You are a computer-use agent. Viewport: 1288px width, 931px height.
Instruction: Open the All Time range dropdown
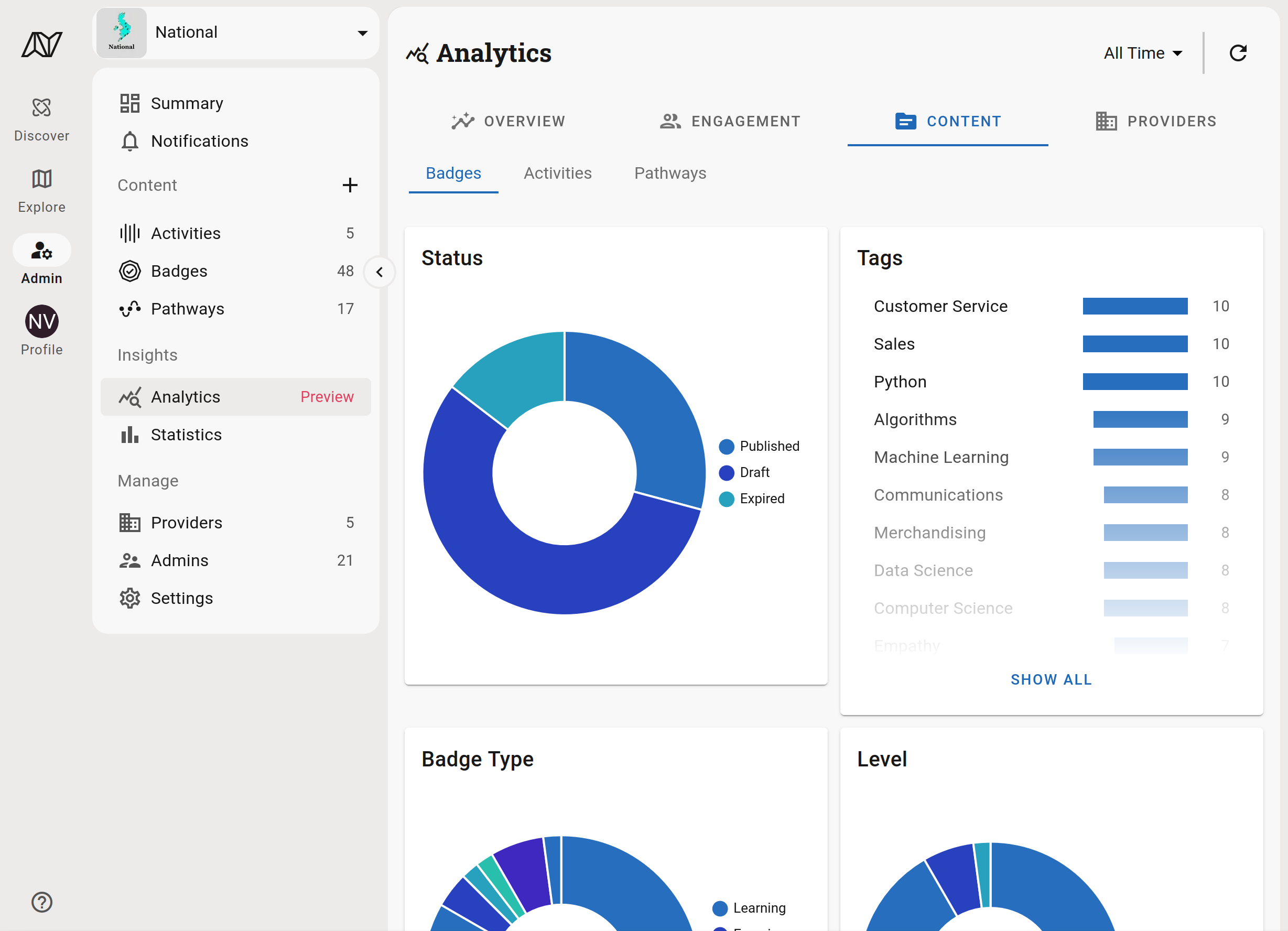[1143, 53]
